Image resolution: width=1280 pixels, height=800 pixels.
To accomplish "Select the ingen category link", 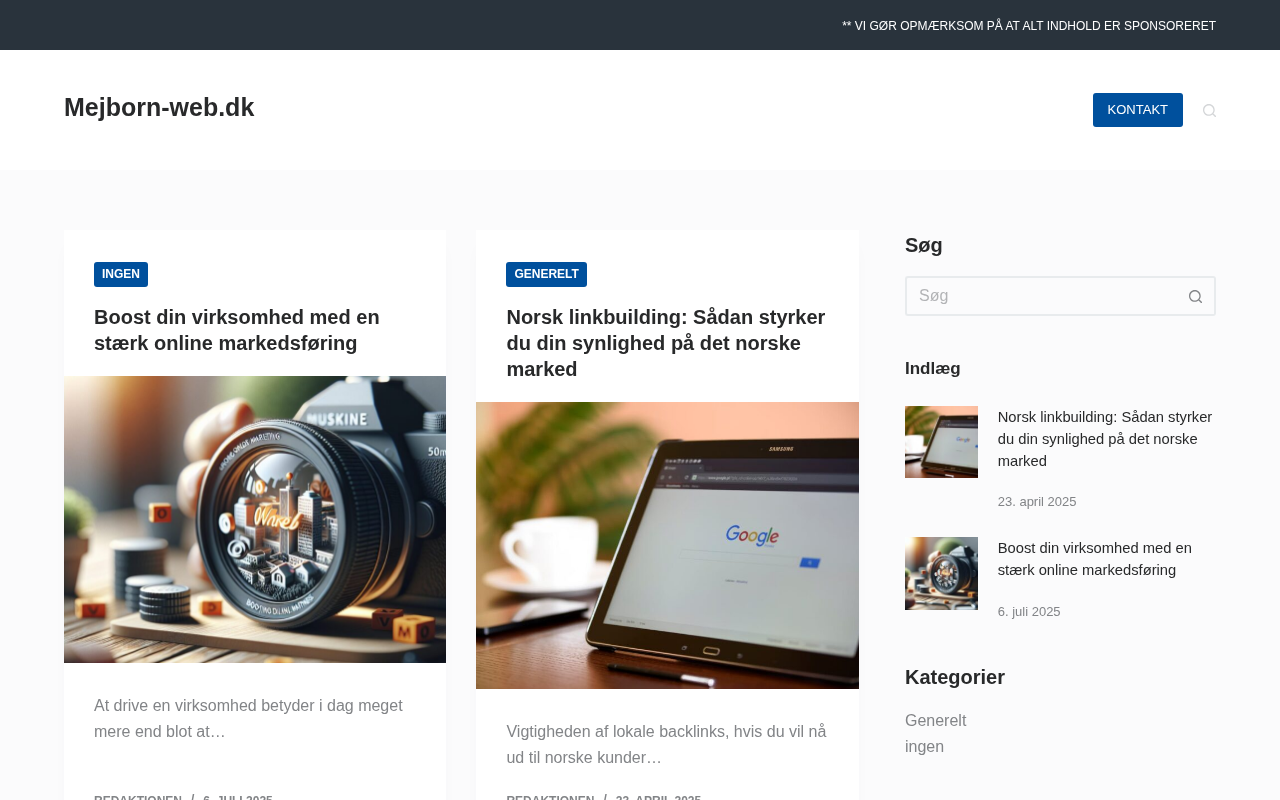I will point(925,746).
